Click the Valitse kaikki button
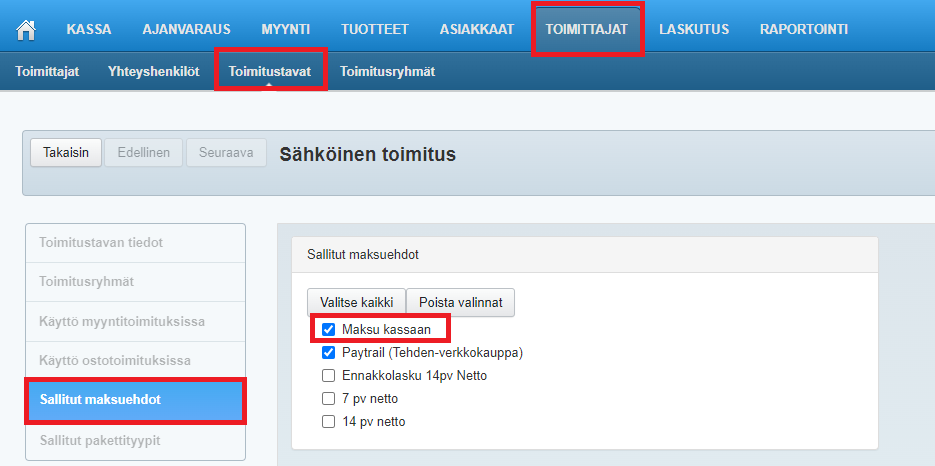This screenshot has height=466, width=935. click(355, 302)
